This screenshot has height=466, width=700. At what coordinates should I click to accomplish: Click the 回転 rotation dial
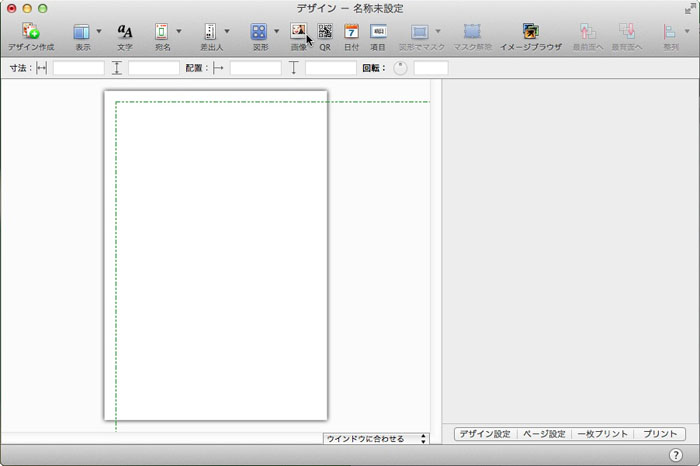(400, 68)
